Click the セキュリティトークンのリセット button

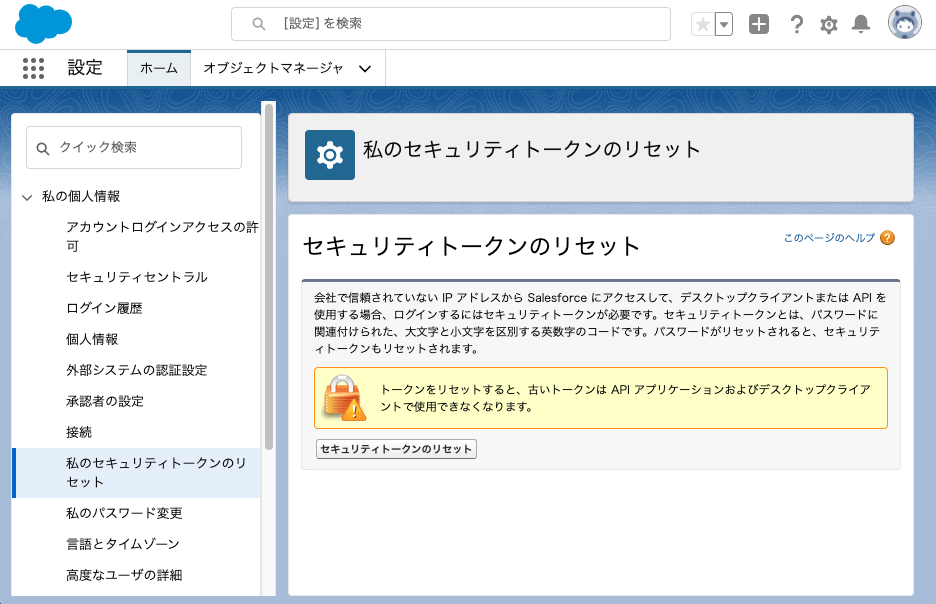pyautogui.click(x=396, y=449)
